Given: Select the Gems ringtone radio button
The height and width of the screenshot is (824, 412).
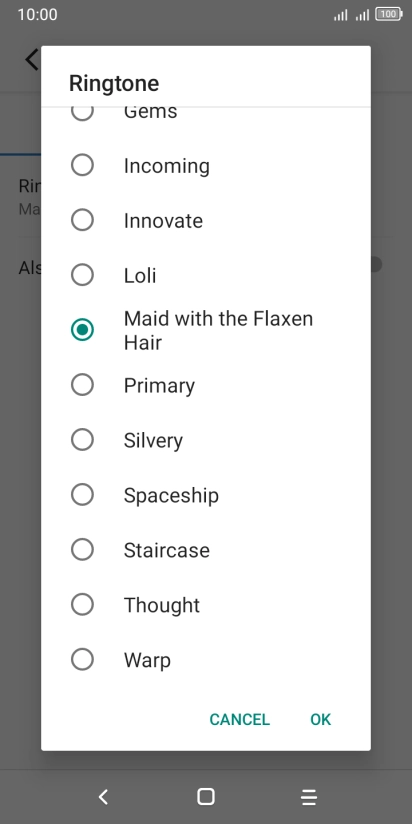Looking at the screenshot, I should click(x=82, y=112).
